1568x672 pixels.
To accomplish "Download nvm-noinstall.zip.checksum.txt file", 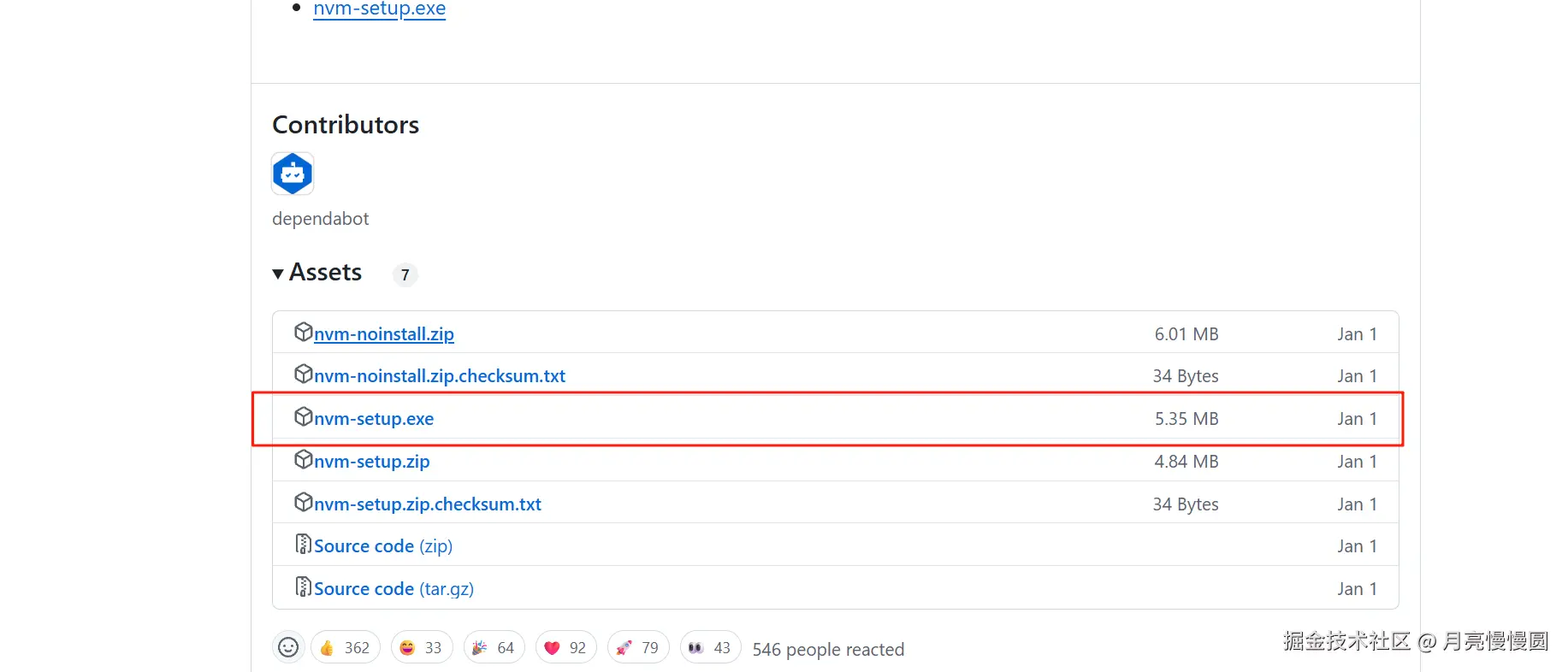I will tap(439, 376).
